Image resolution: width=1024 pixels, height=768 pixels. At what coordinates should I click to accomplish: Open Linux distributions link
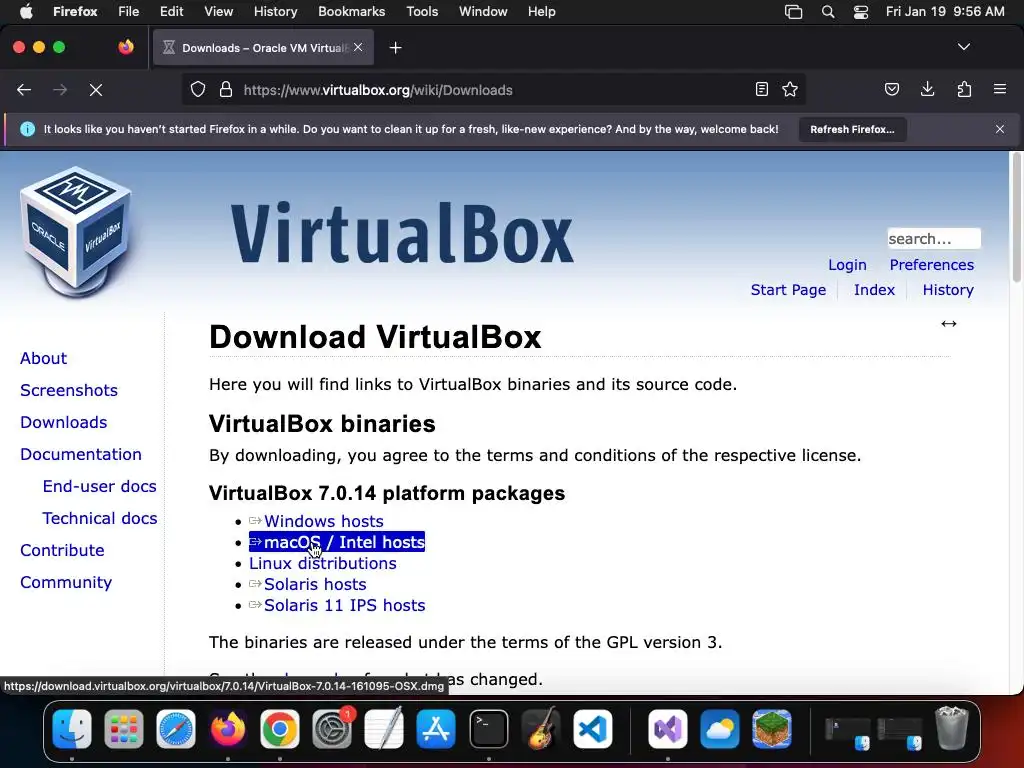(x=323, y=563)
